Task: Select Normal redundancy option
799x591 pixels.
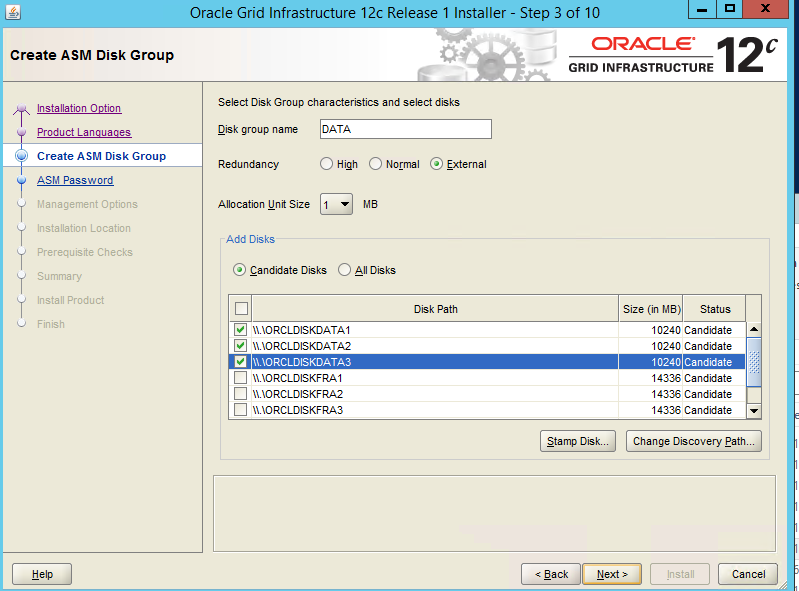Action: tap(375, 164)
